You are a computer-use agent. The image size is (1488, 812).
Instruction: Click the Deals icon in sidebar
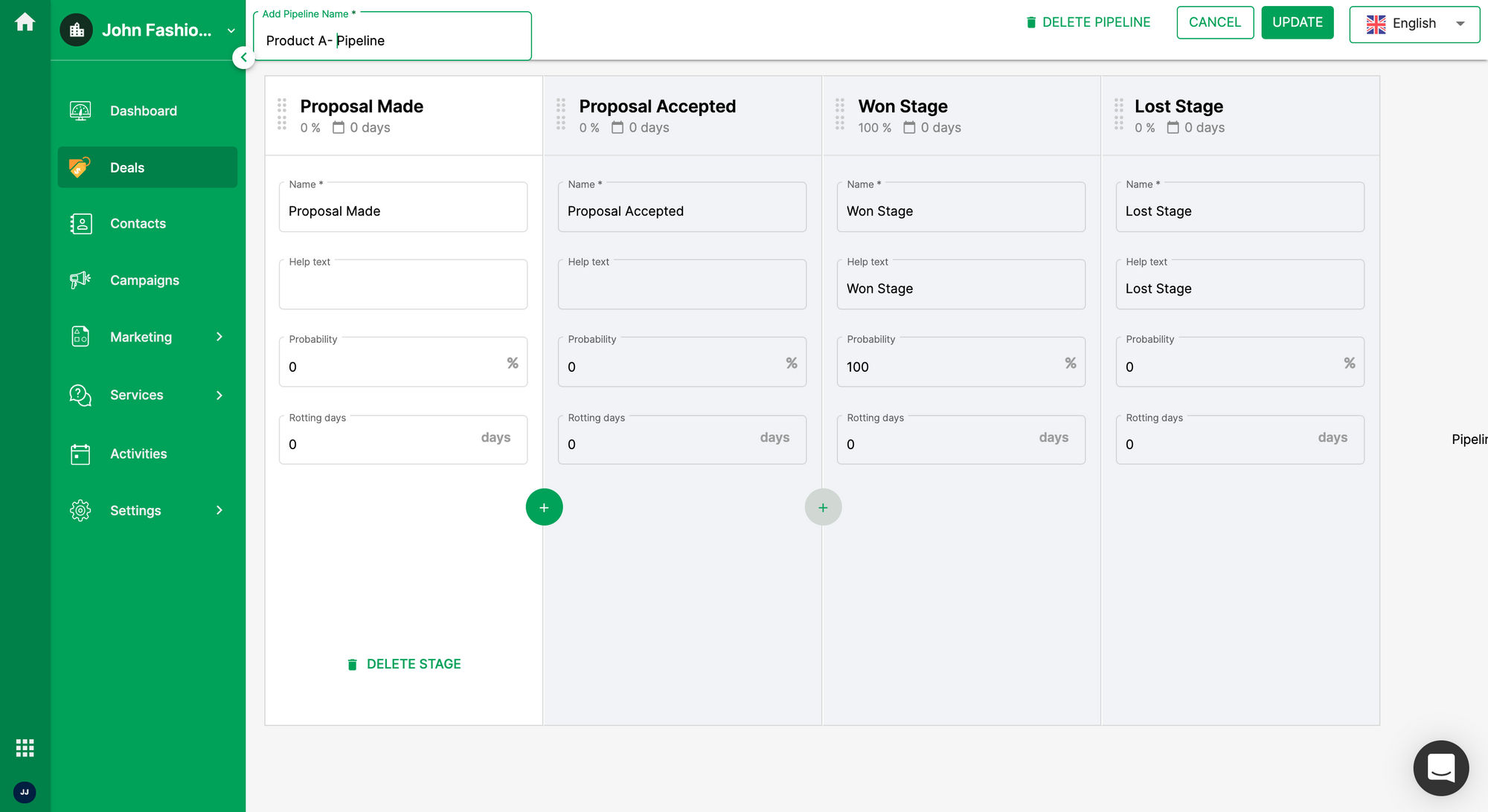[x=79, y=167]
